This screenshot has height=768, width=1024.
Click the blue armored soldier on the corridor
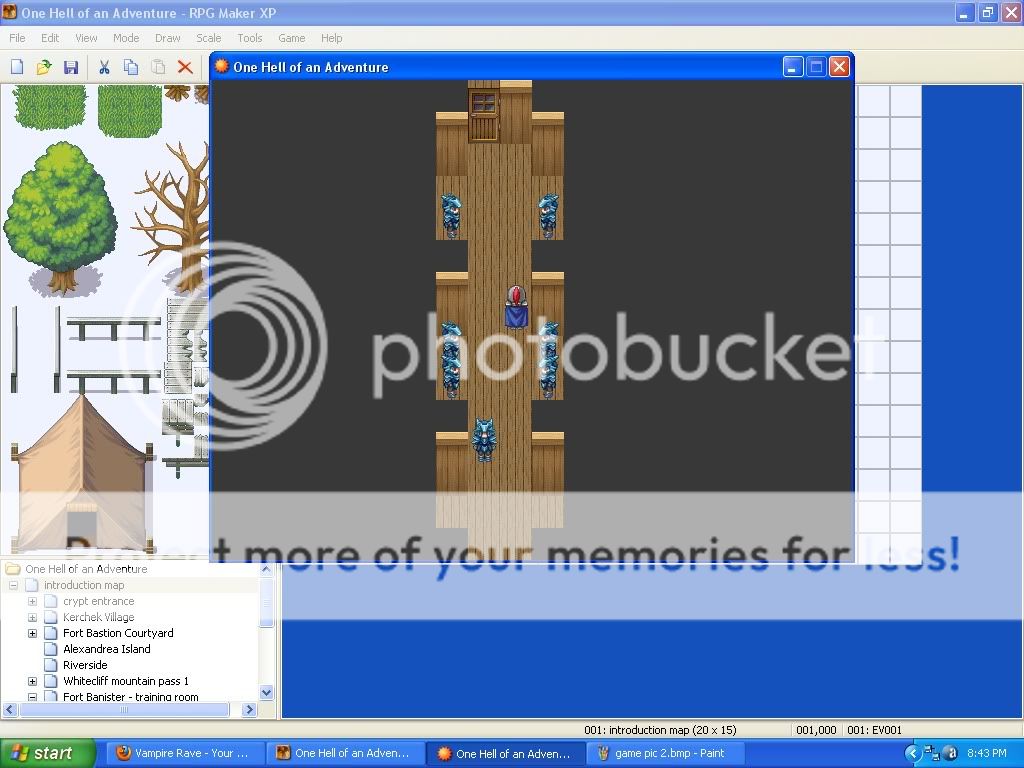[x=484, y=441]
